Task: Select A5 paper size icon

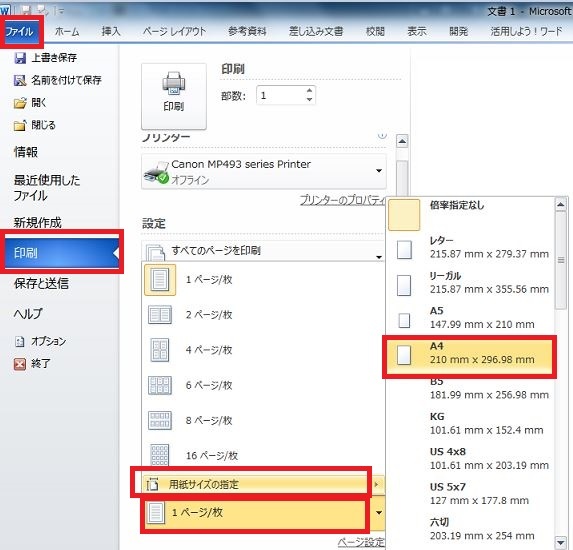Action: tap(404, 320)
